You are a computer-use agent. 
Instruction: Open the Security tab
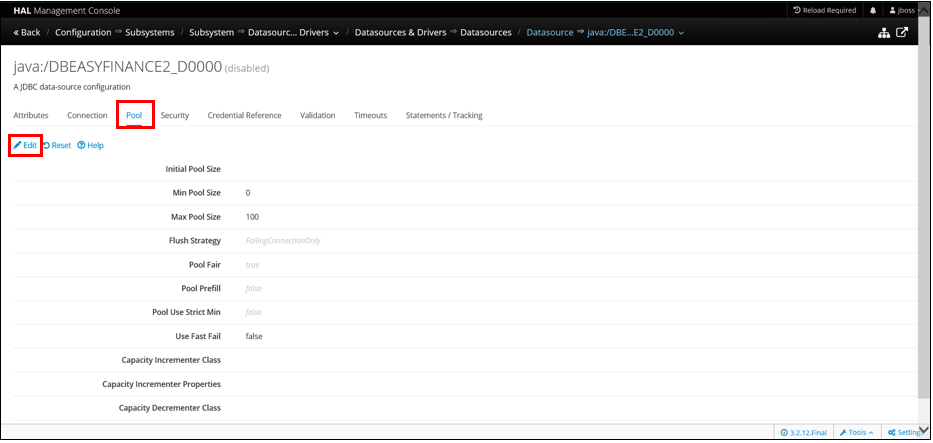pyautogui.click(x=175, y=115)
